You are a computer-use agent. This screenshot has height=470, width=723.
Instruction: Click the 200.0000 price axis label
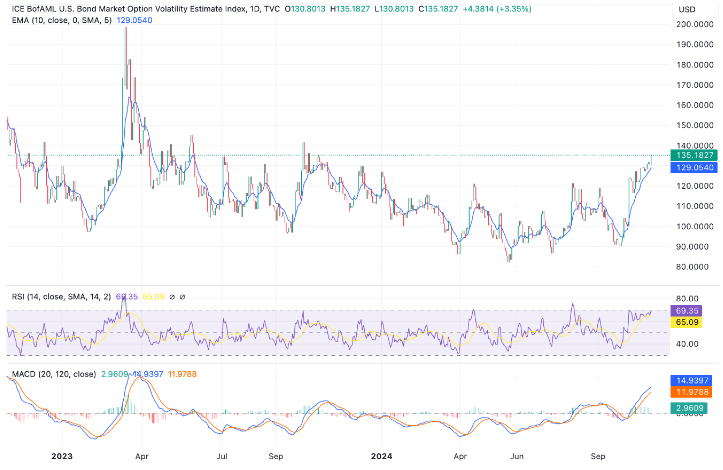tap(695, 24)
